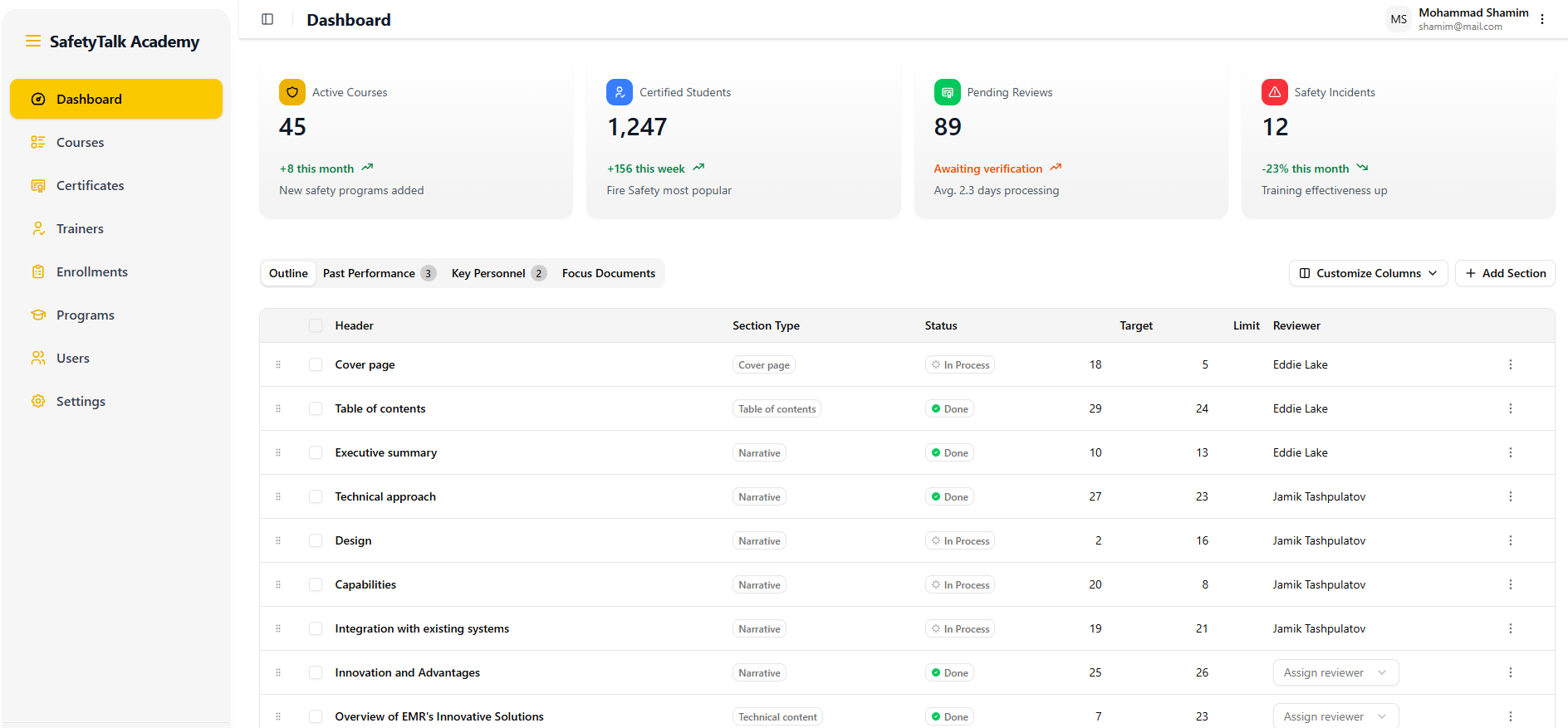Viewport: 1568px width, 728px height.
Task: Click the red Safety Incidents warning icon
Action: click(x=1274, y=92)
